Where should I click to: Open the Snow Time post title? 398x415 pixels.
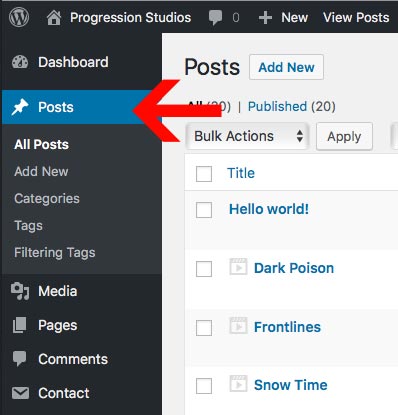pos(291,385)
